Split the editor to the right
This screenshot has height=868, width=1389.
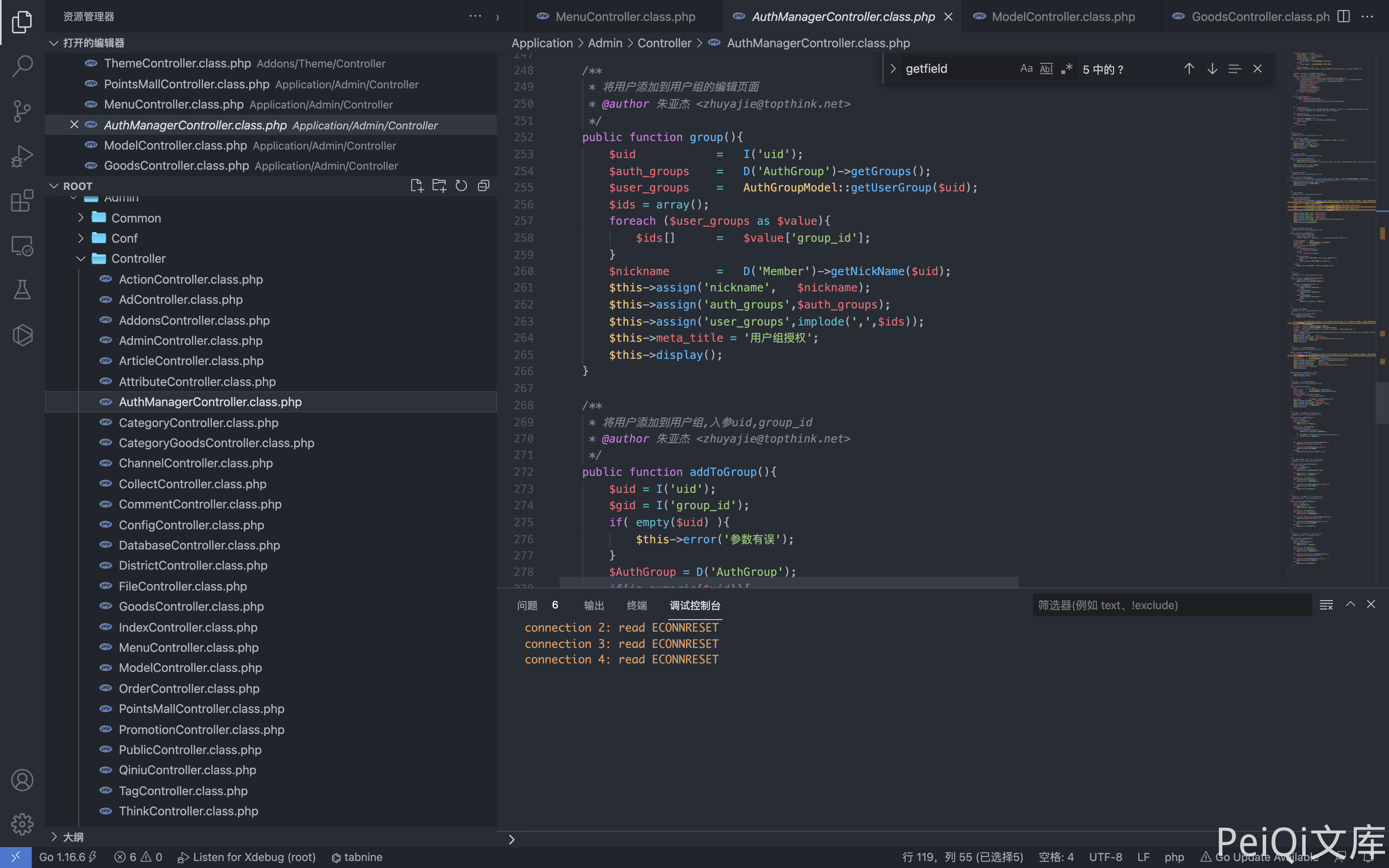(x=1343, y=17)
